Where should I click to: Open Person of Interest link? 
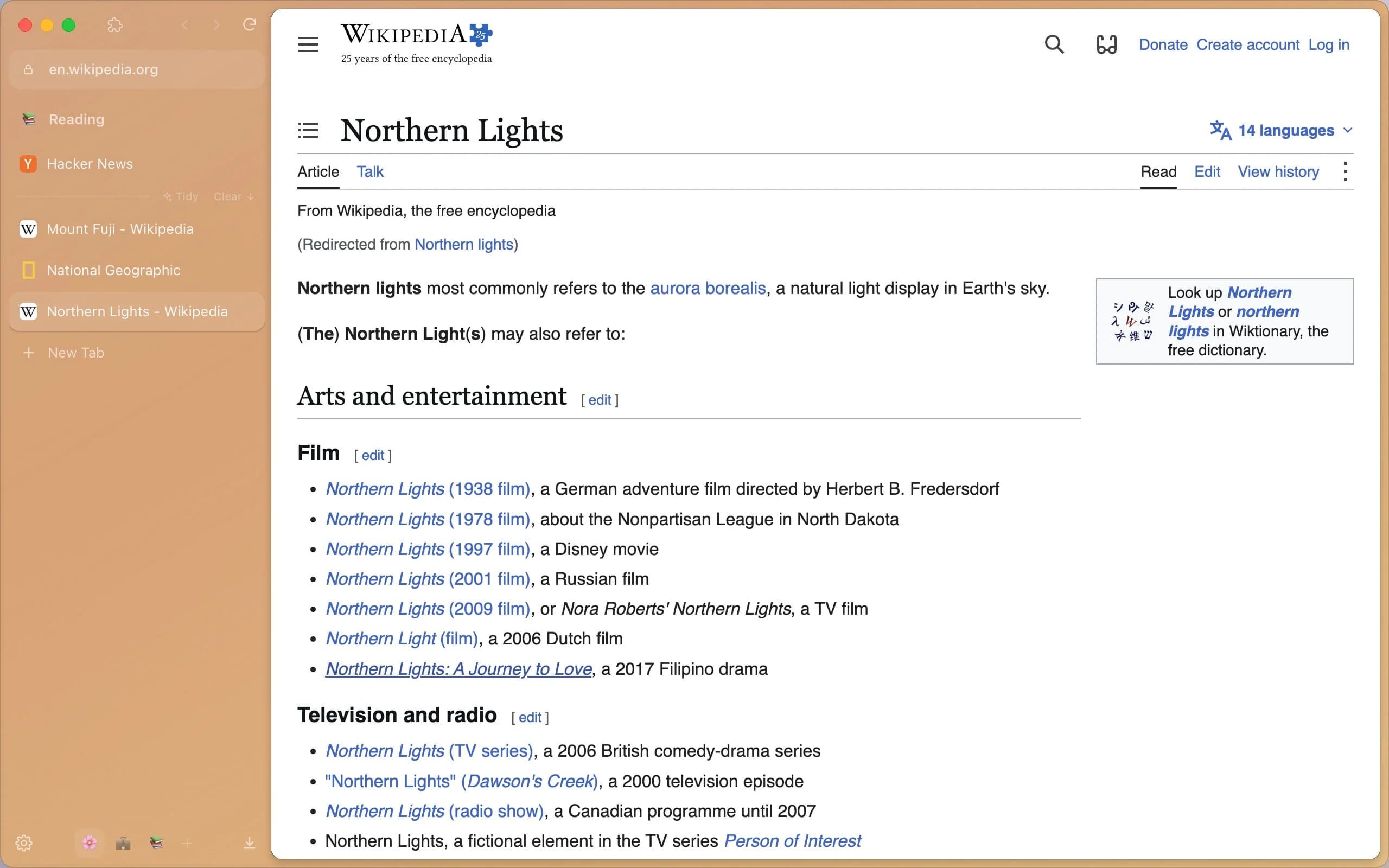tap(792, 840)
